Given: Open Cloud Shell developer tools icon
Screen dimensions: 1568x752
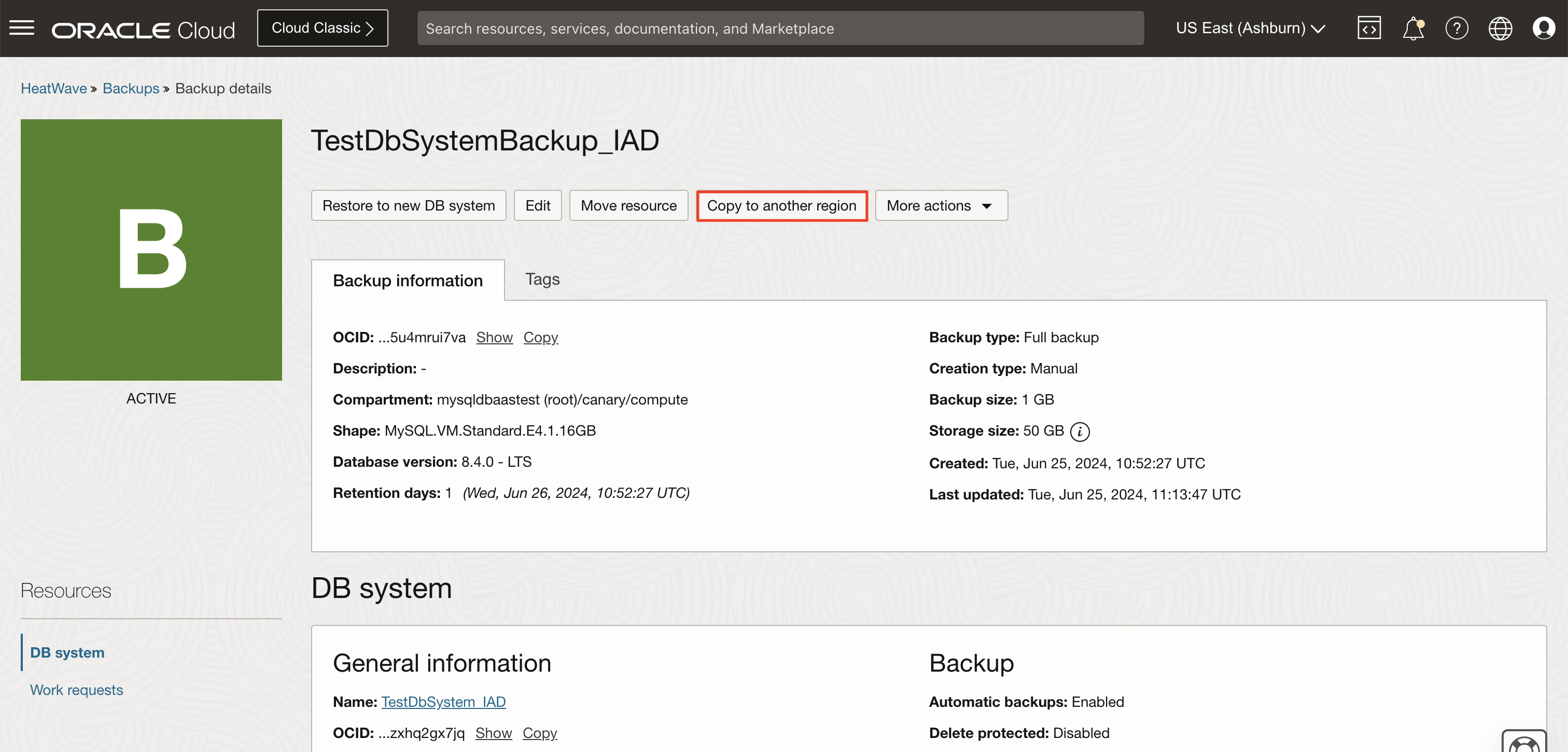Looking at the screenshot, I should tap(1369, 28).
